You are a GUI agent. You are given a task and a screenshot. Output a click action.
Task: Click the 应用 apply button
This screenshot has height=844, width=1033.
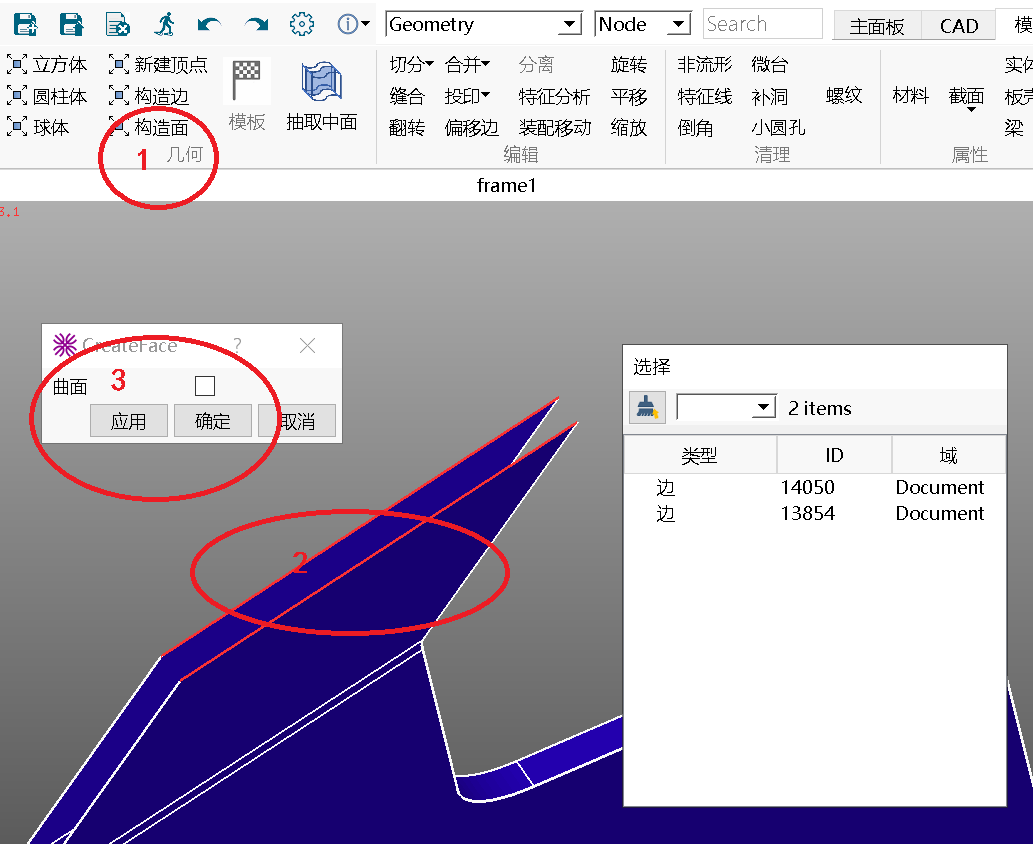pos(128,421)
